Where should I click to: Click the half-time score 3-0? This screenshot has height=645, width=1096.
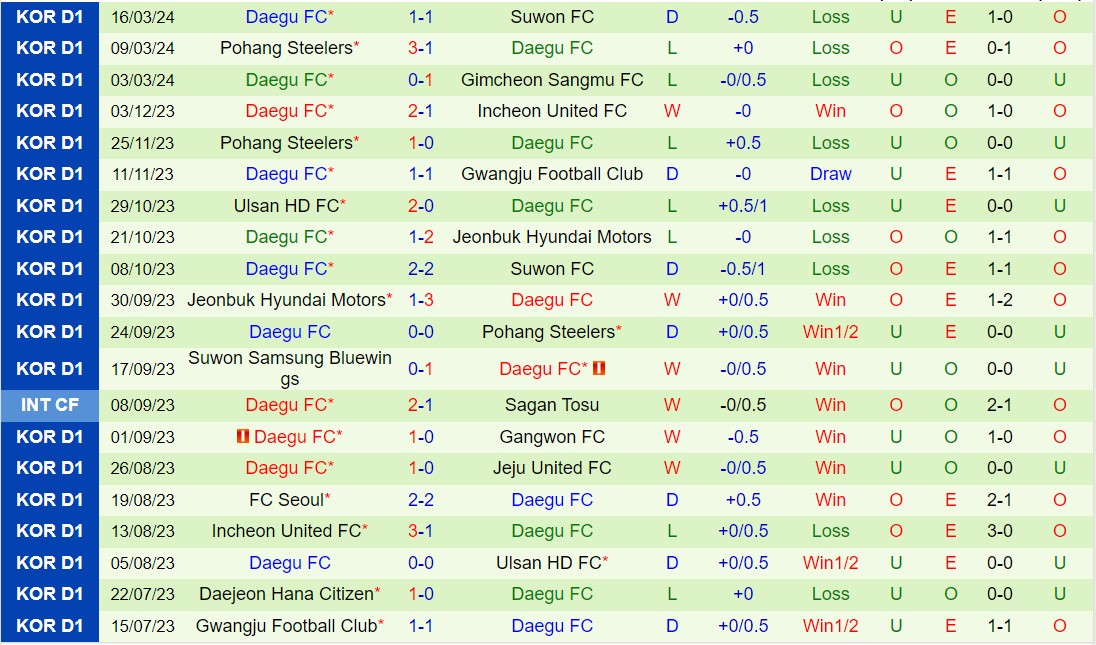1000,531
